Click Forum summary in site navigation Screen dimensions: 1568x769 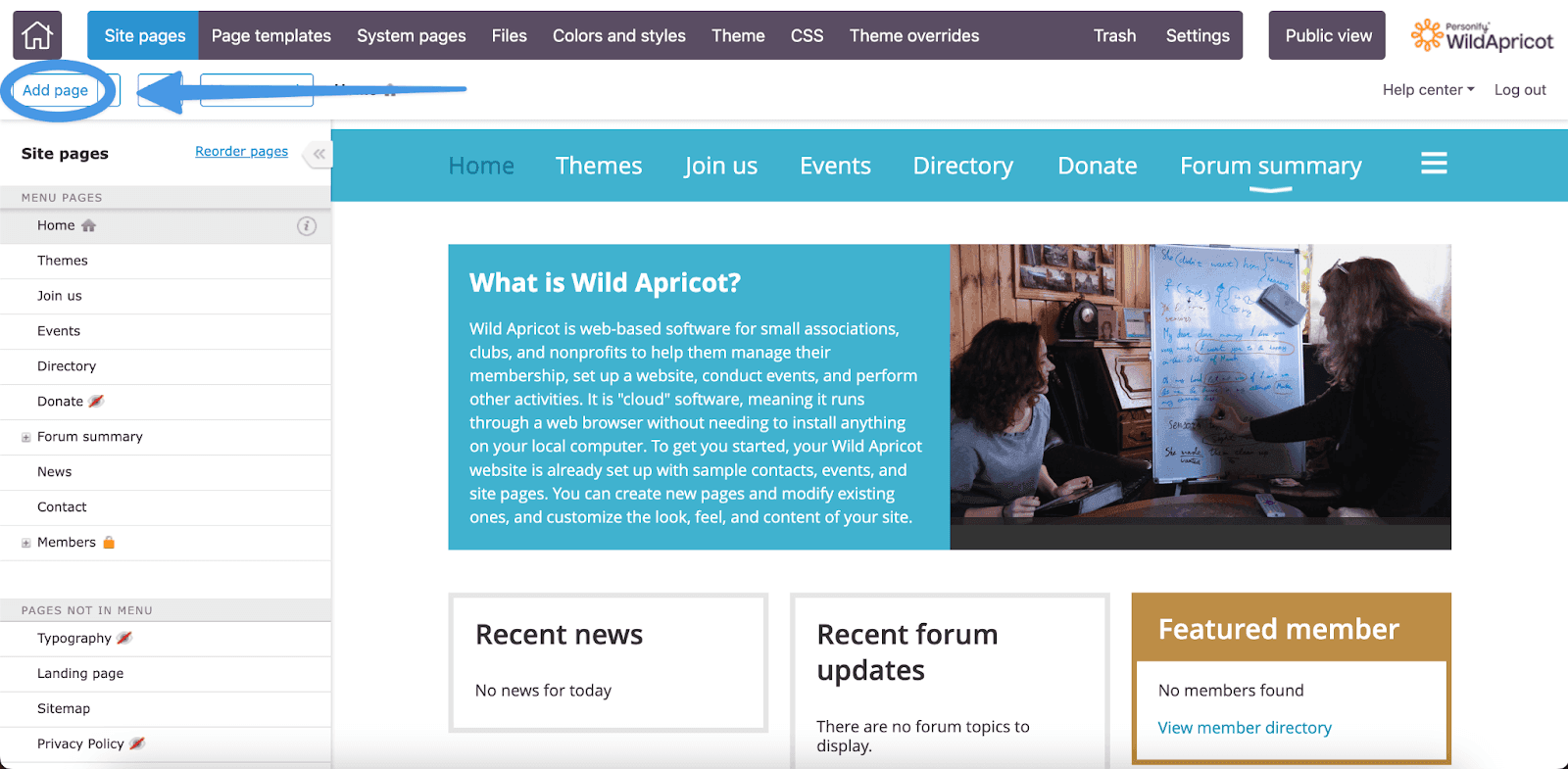click(x=1271, y=166)
